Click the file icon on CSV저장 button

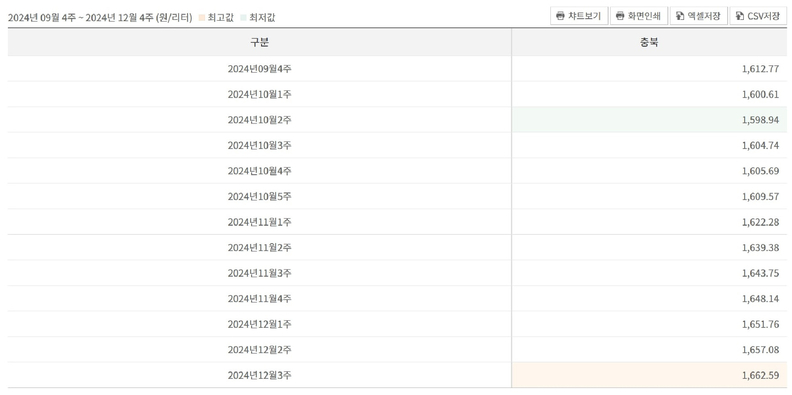coord(740,16)
